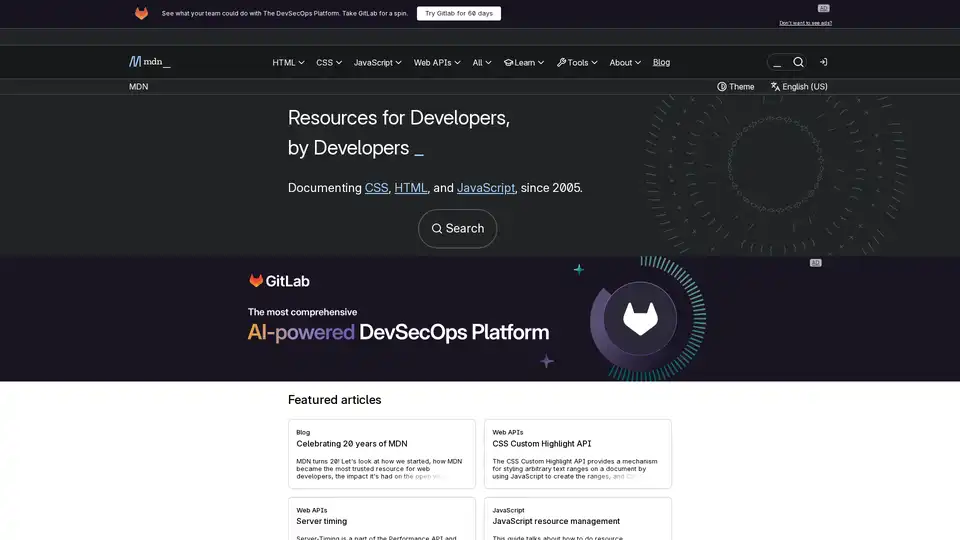Click the top banner DevSecOps ad text
The image size is (960, 540).
coord(285,13)
